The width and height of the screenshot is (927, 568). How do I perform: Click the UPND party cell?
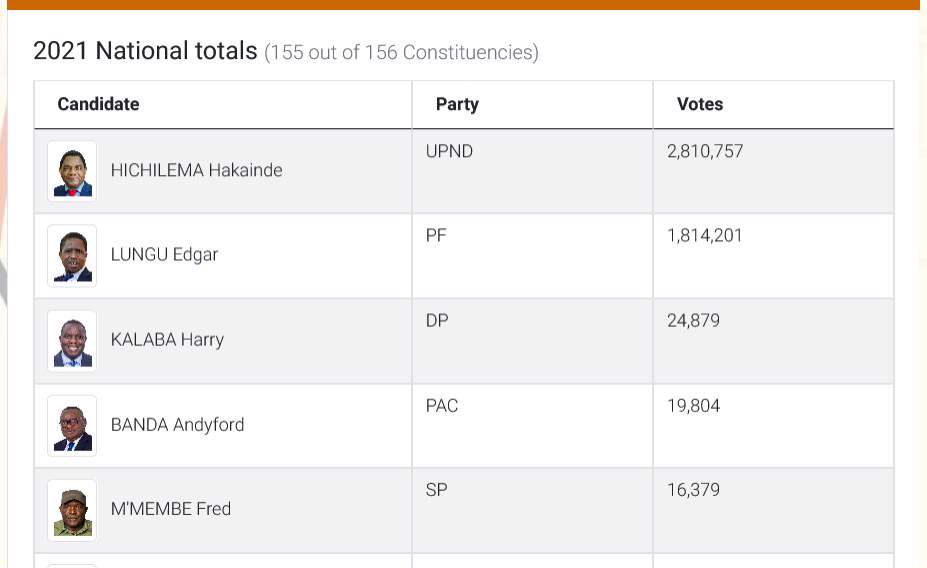449,151
